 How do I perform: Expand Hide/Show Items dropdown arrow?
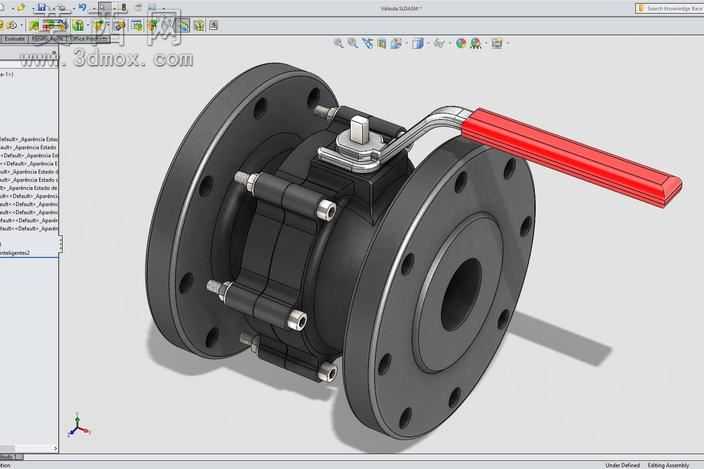tap(450, 44)
